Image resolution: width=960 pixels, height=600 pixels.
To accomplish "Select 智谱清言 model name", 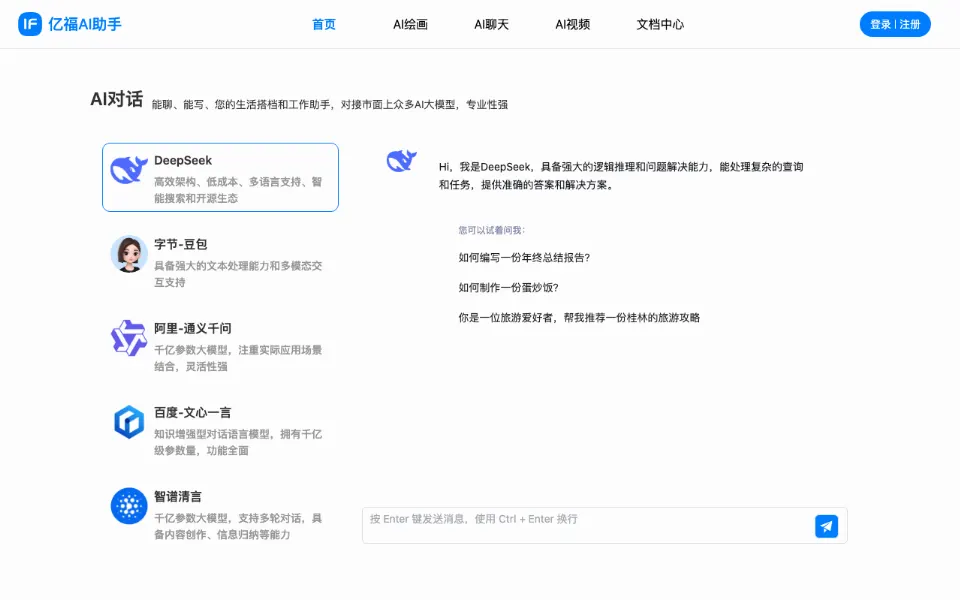I will click(x=178, y=497).
